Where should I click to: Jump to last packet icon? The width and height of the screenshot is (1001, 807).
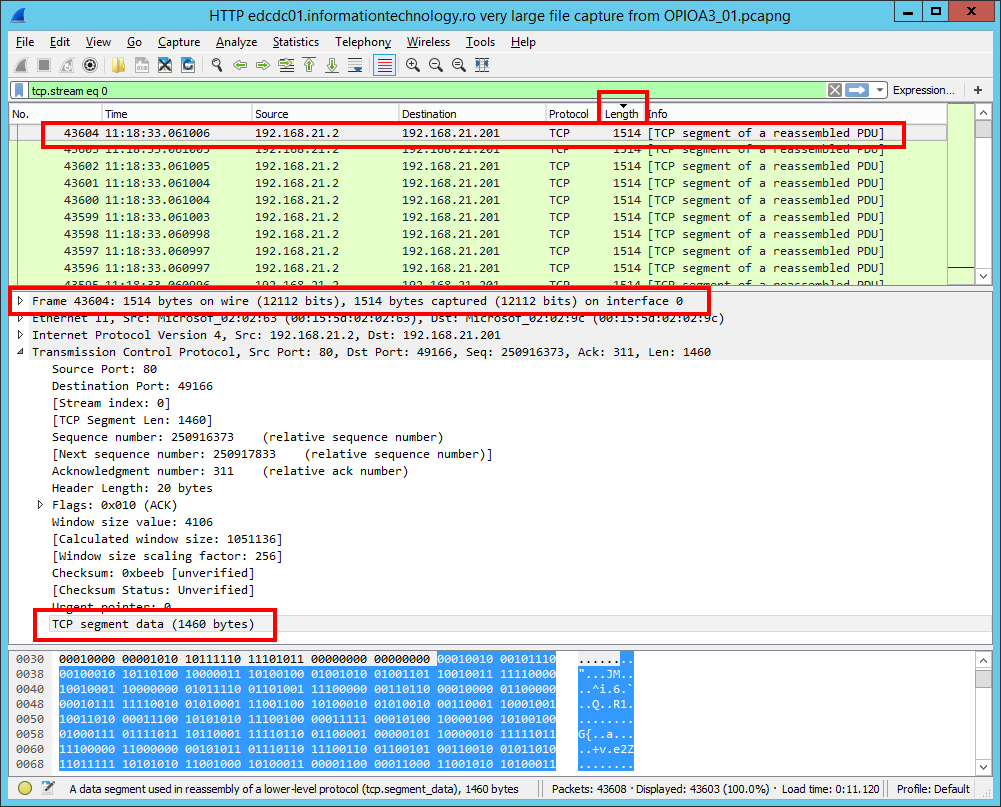pos(332,65)
